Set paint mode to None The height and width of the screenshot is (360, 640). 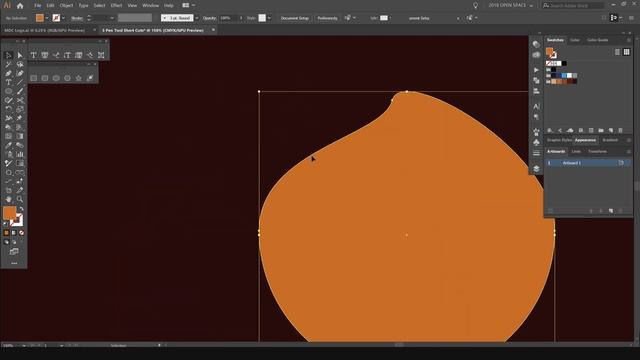coord(21,233)
